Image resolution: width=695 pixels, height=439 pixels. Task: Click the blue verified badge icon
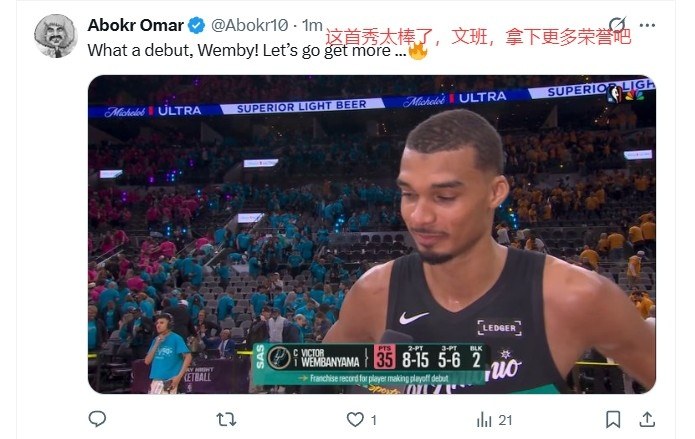(196, 25)
